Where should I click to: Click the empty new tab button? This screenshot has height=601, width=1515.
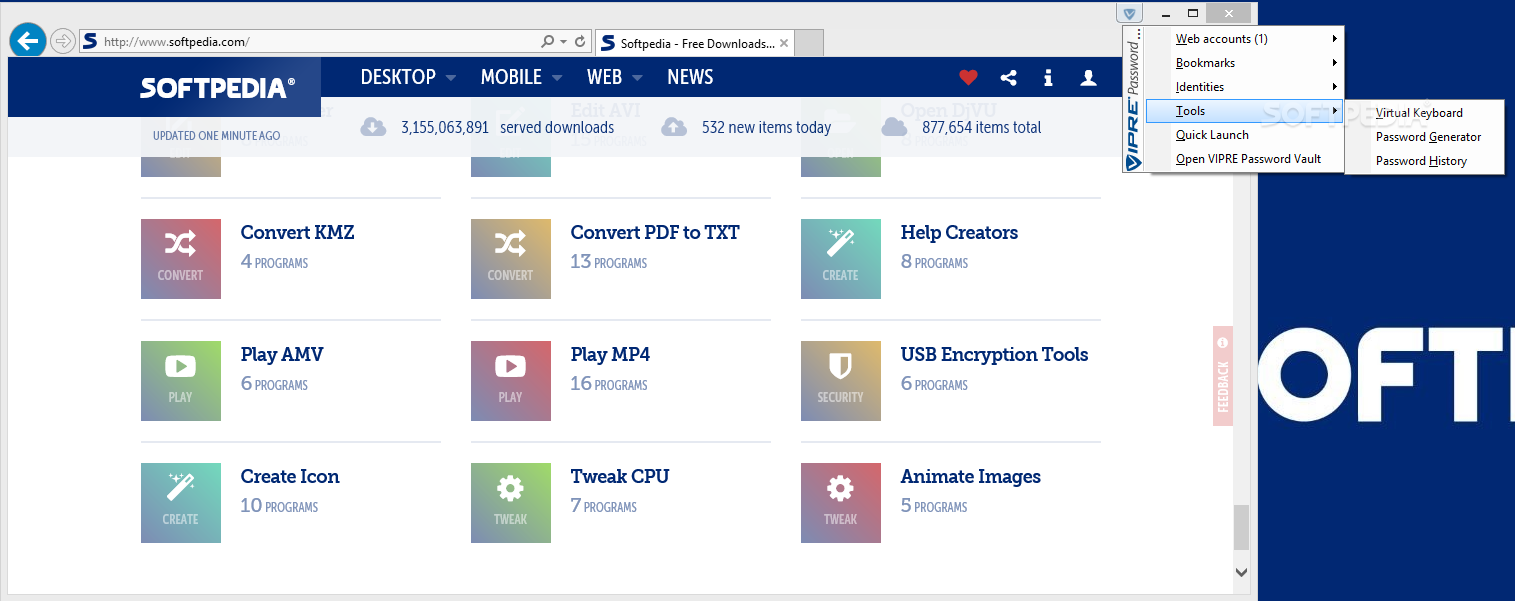(x=810, y=43)
